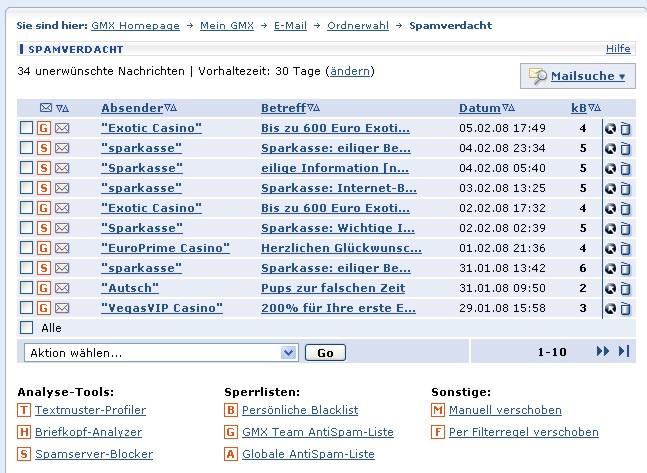Open eilige Information [n... message
This screenshot has height=473, width=647.
(x=335, y=168)
